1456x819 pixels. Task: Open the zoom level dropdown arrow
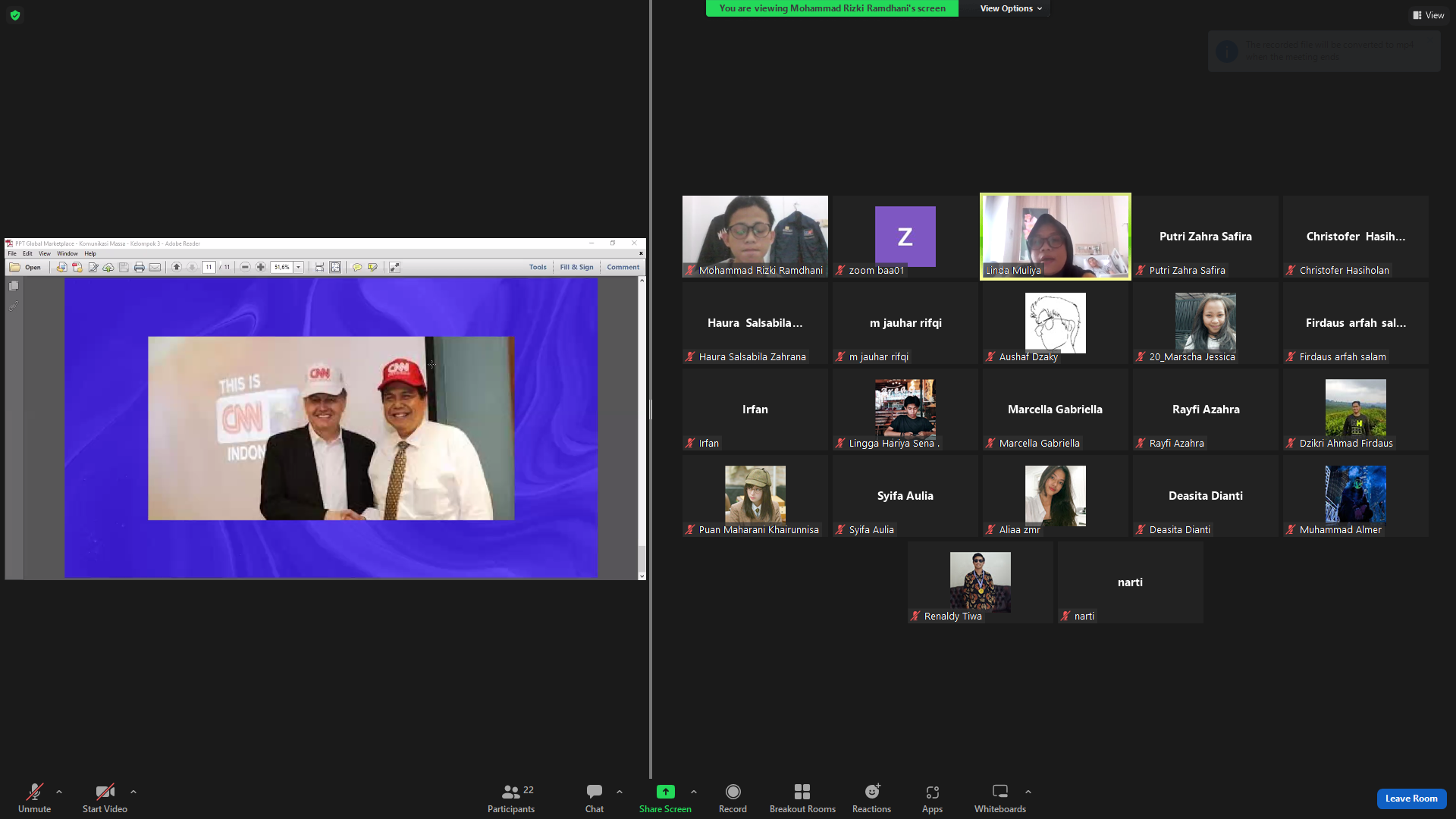(299, 267)
